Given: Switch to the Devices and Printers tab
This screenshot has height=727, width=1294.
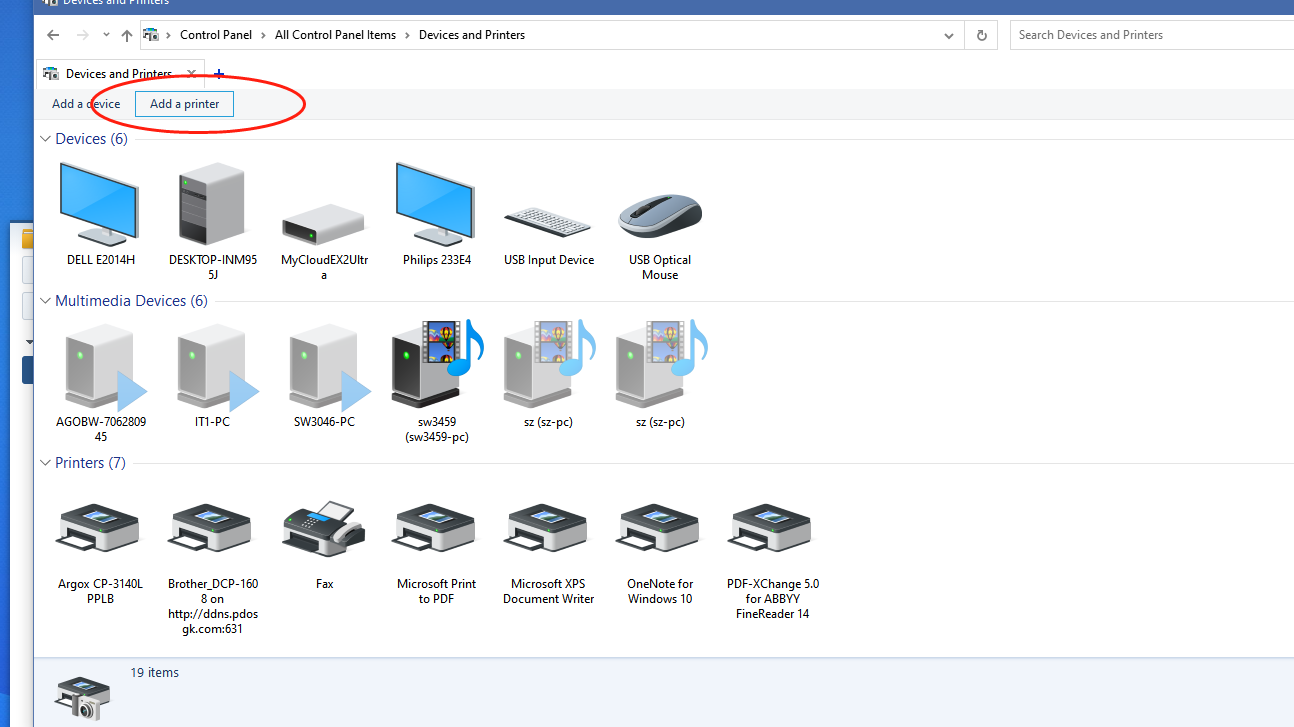Looking at the screenshot, I should click(x=118, y=74).
